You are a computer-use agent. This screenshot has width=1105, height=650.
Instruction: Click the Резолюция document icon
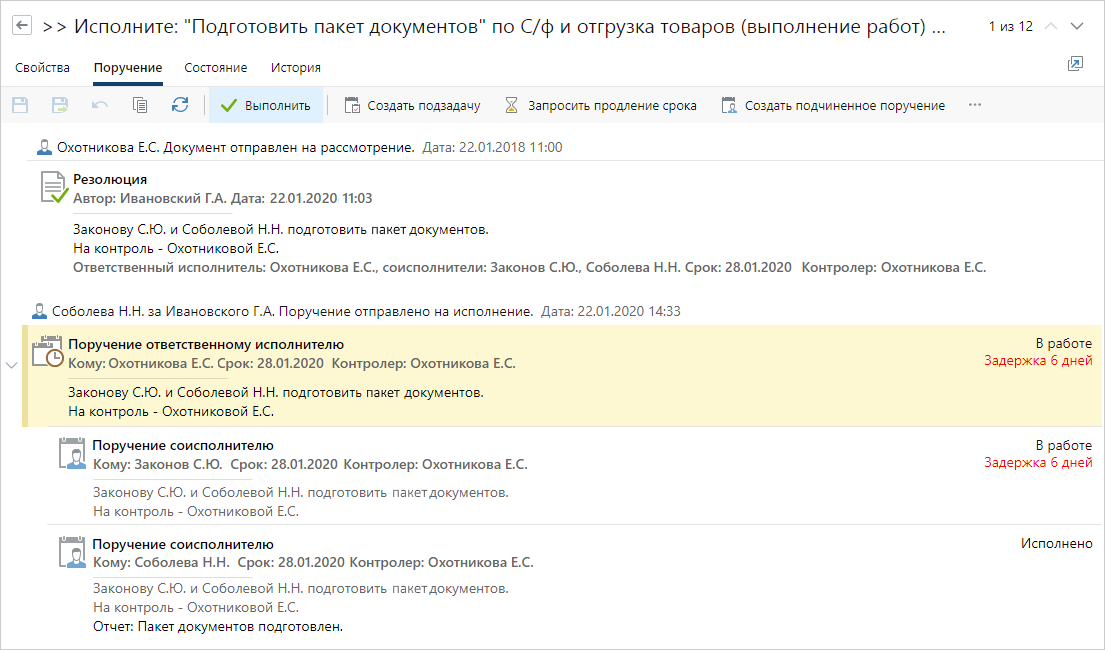pyautogui.click(x=53, y=187)
